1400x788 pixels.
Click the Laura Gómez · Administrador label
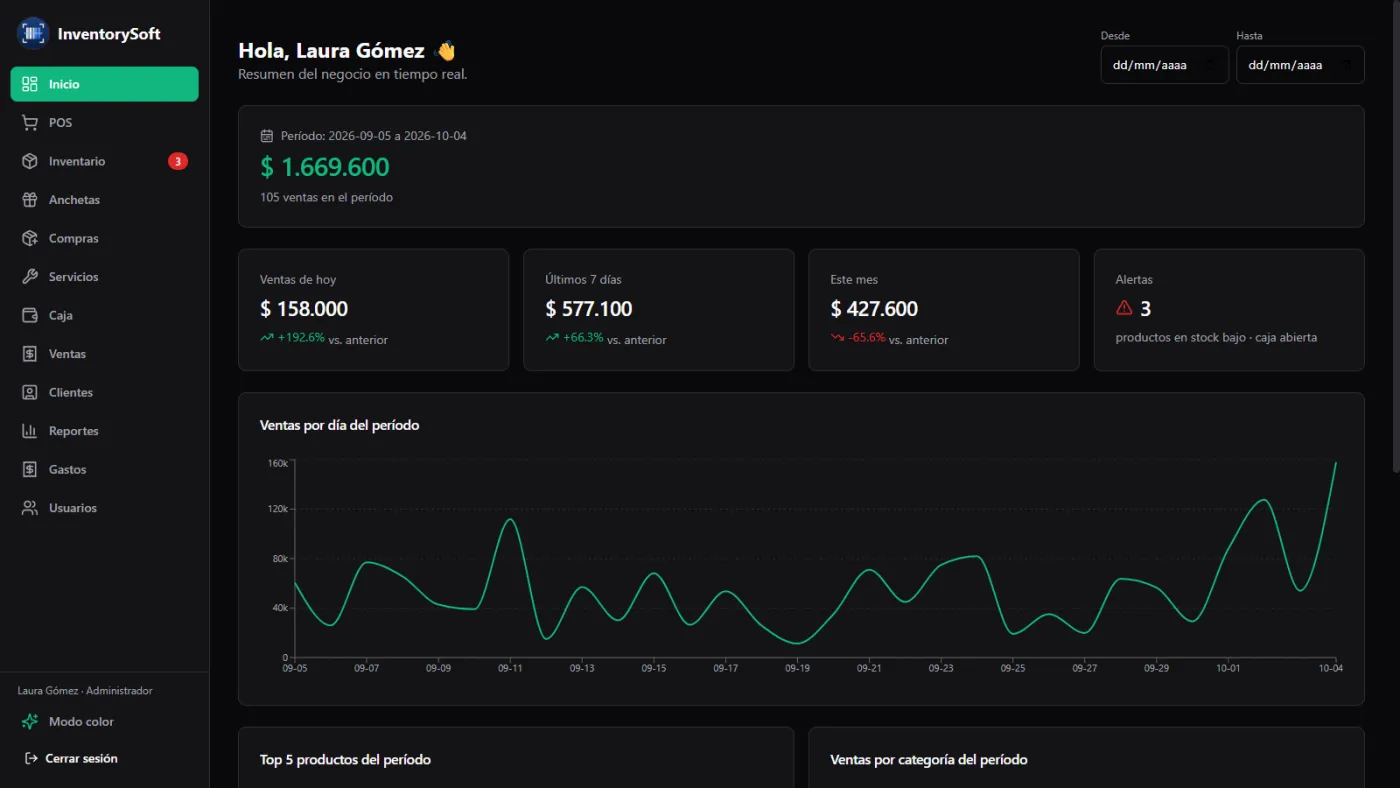pos(85,691)
